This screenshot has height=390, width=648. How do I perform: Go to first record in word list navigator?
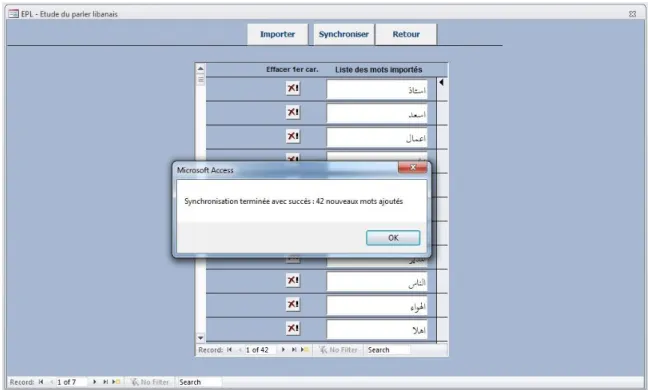[229, 350]
